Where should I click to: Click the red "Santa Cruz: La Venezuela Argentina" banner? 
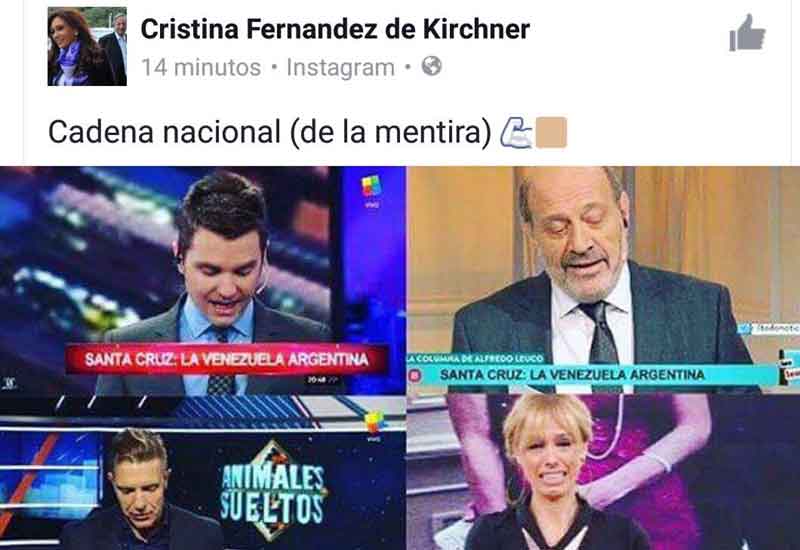[x=226, y=359]
